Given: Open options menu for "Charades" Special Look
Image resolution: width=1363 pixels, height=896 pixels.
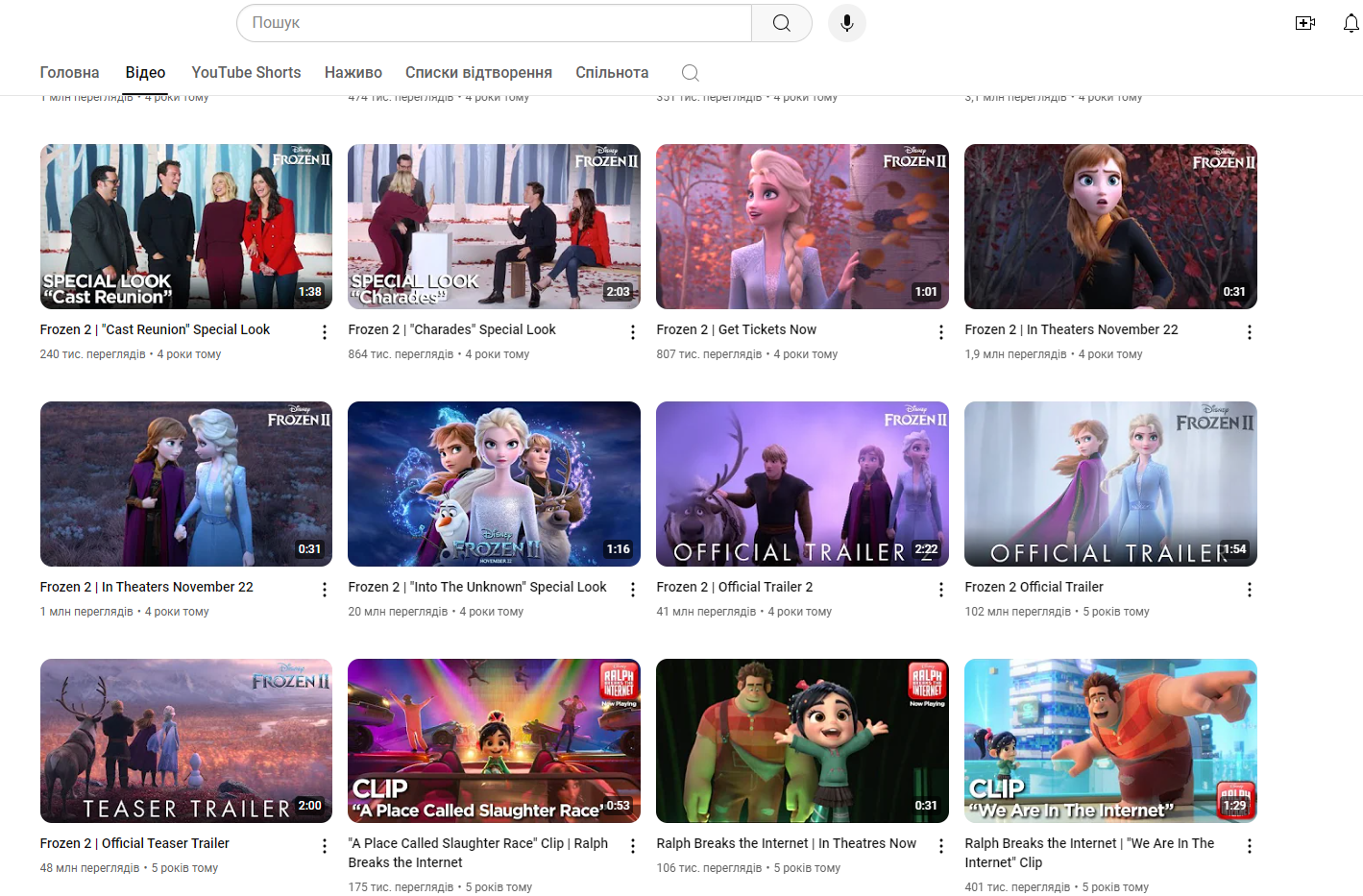Looking at the screenshot, I should click(632, 331).
